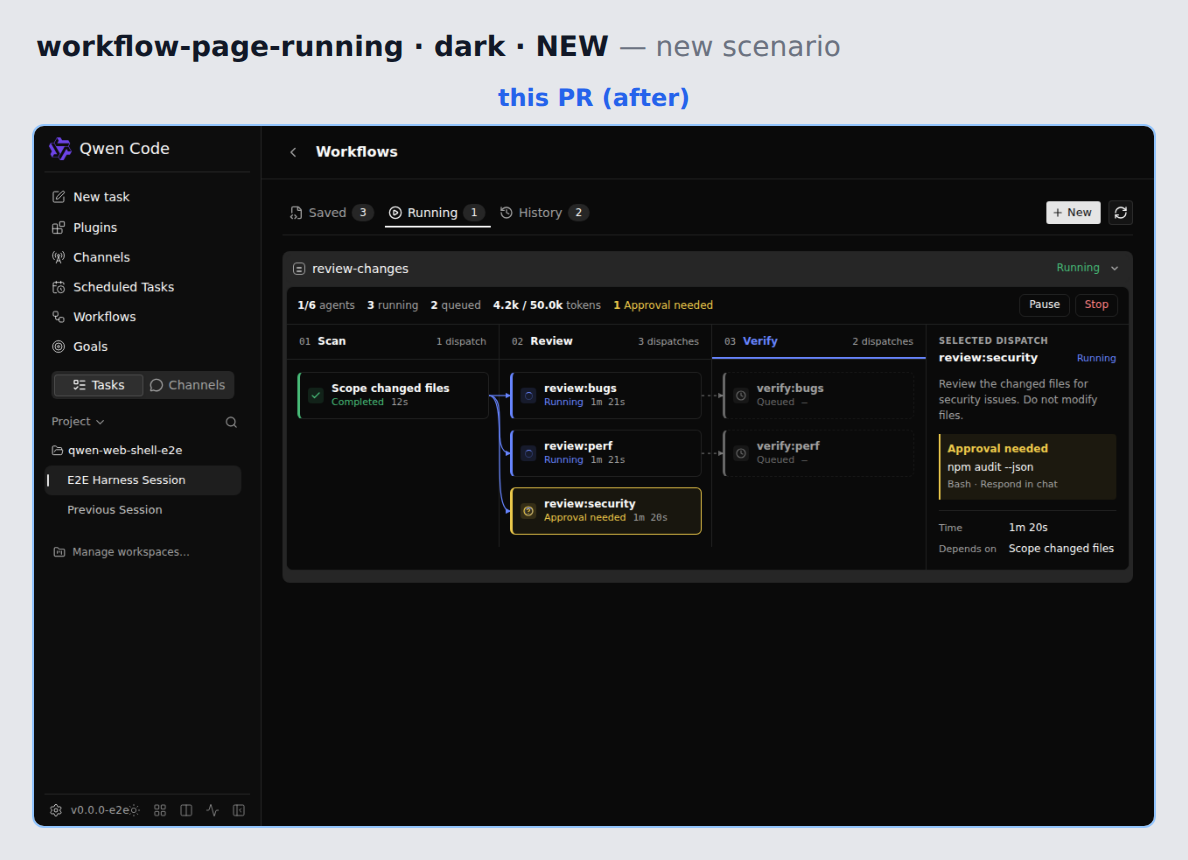Click the Goals target icon

[x=58, y=346]
